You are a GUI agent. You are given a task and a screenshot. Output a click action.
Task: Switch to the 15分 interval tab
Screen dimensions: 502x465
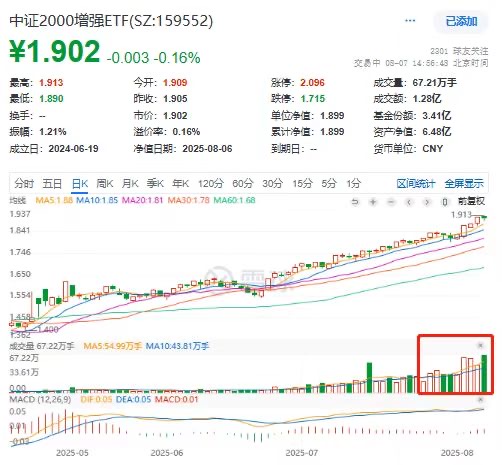[302, 183]
